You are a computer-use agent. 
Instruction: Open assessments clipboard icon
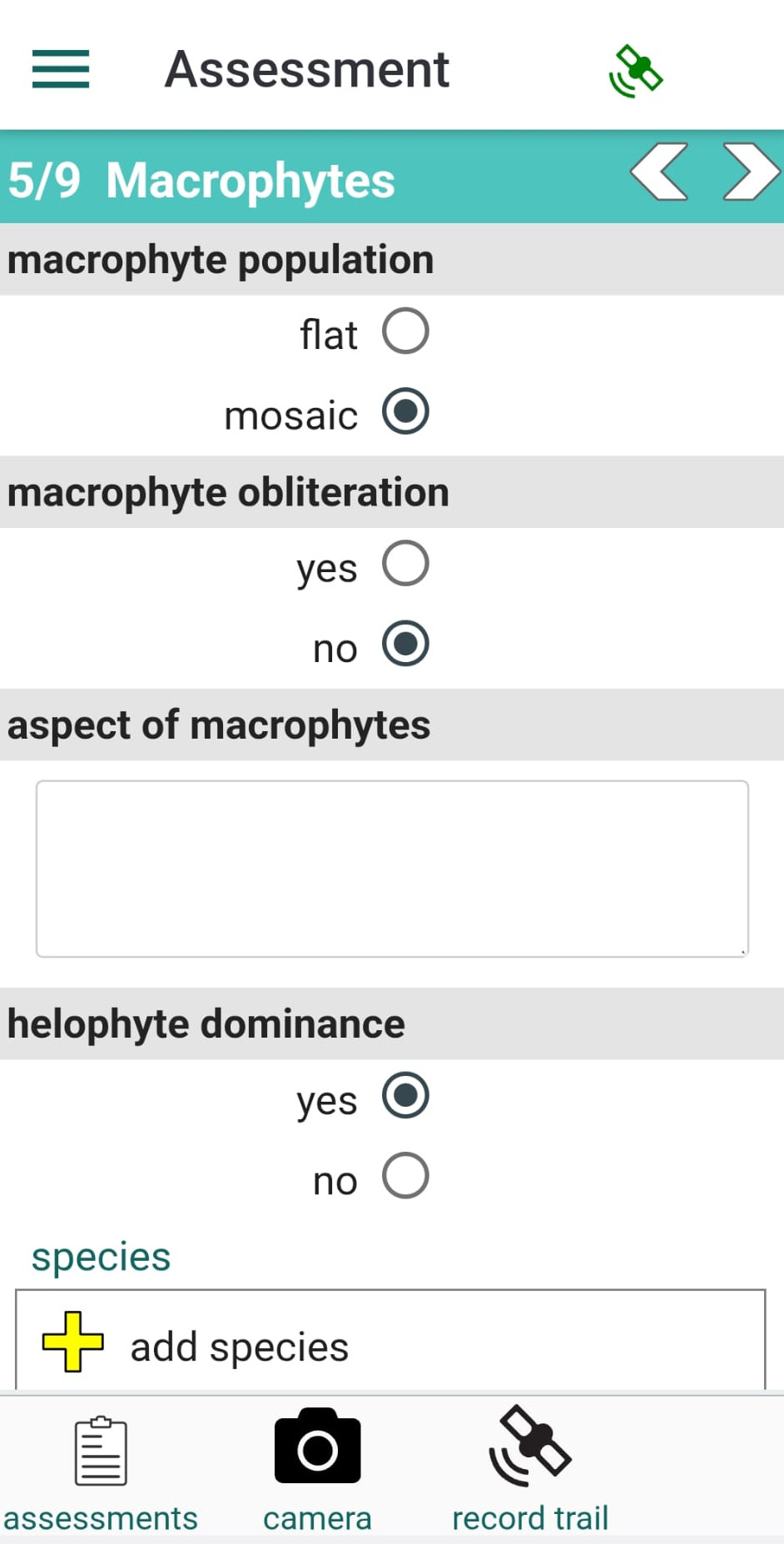[101, 1451]
